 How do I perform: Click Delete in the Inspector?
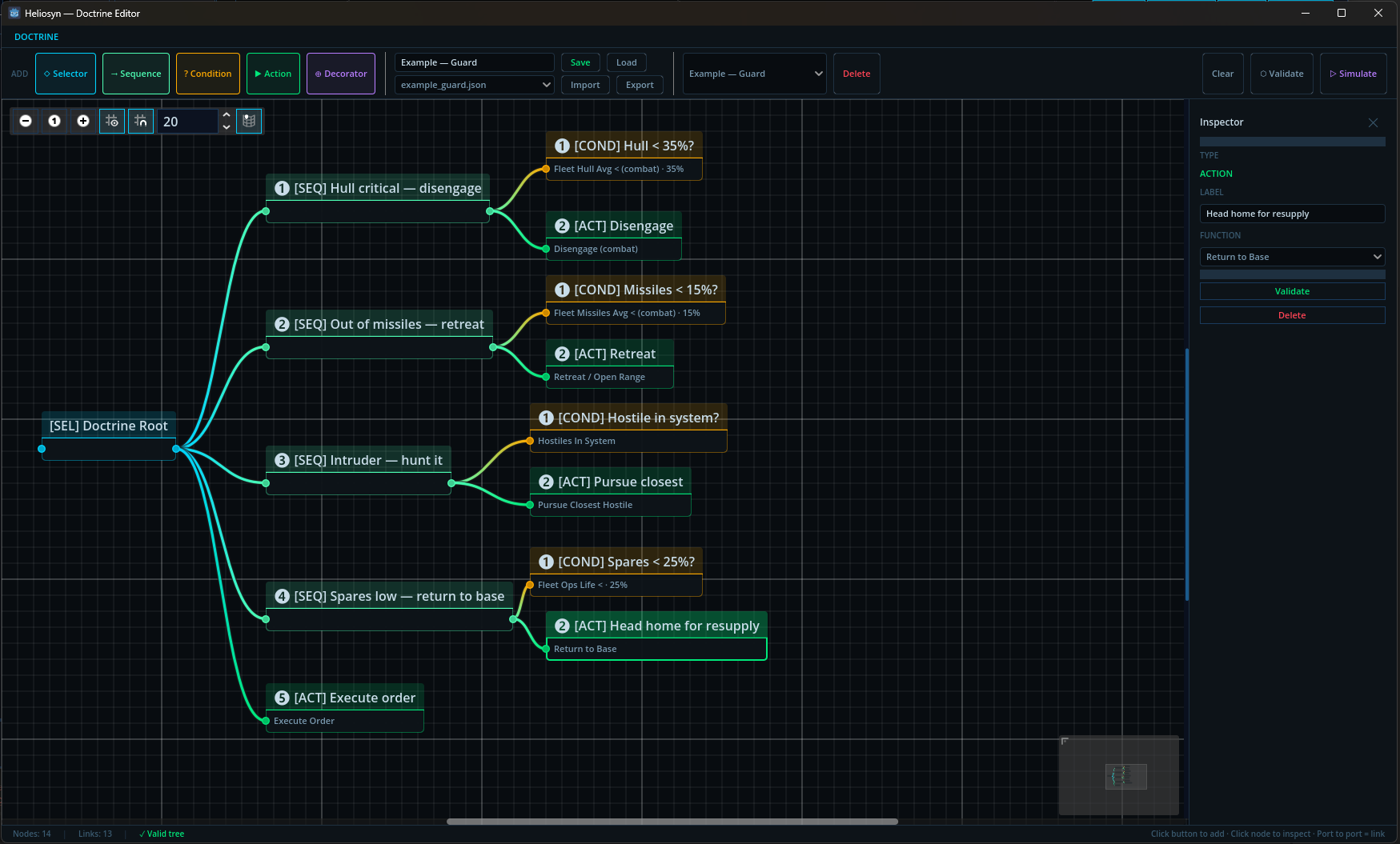coord(1292,315)
